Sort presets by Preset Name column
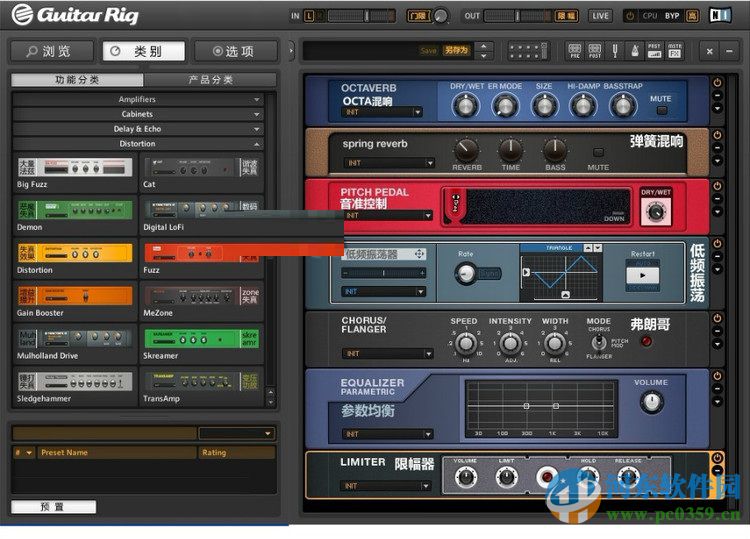This screenshot has height=539, width=750. 117,452
